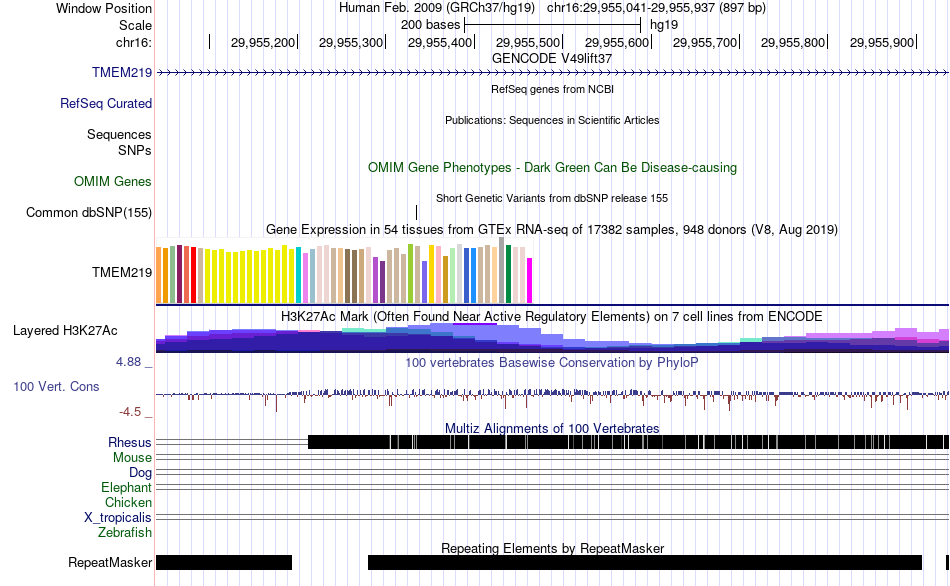The height and width of the screenshot is (586, 950).
Task: Click the Window Position label
Action: (x=104, y=8)
